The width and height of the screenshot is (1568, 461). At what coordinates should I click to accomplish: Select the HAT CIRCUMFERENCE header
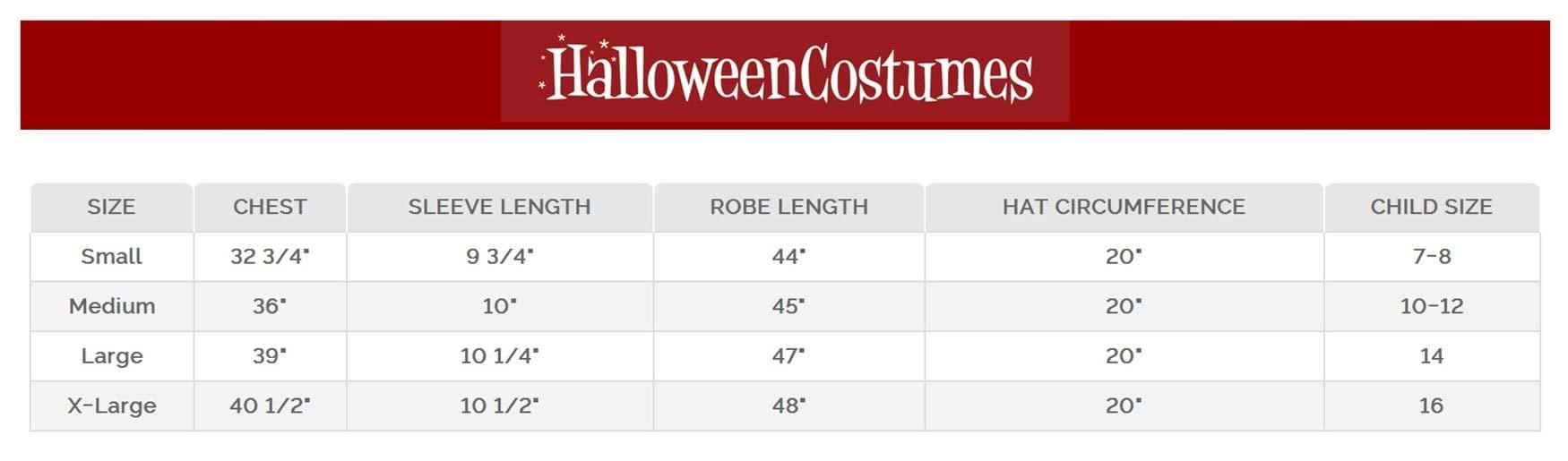point(1124,207)
